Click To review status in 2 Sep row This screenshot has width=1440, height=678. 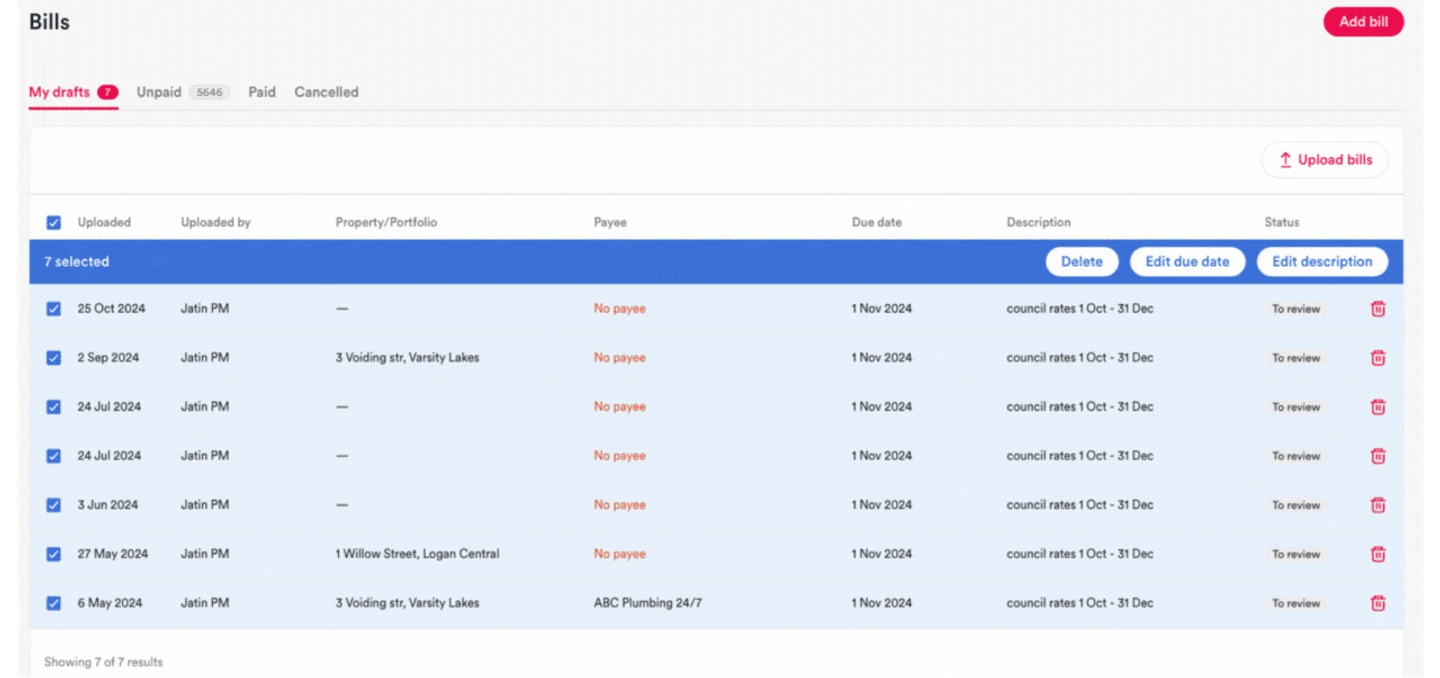pos(1296,358)
